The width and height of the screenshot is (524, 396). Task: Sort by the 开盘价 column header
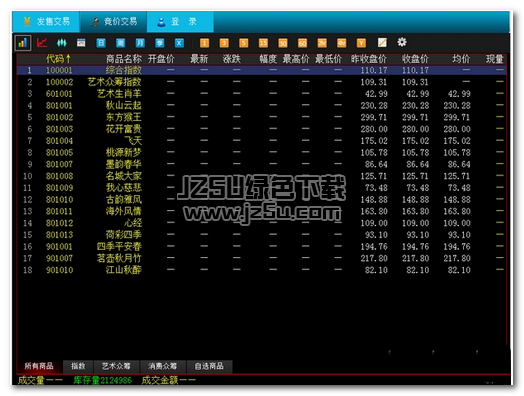161,59
